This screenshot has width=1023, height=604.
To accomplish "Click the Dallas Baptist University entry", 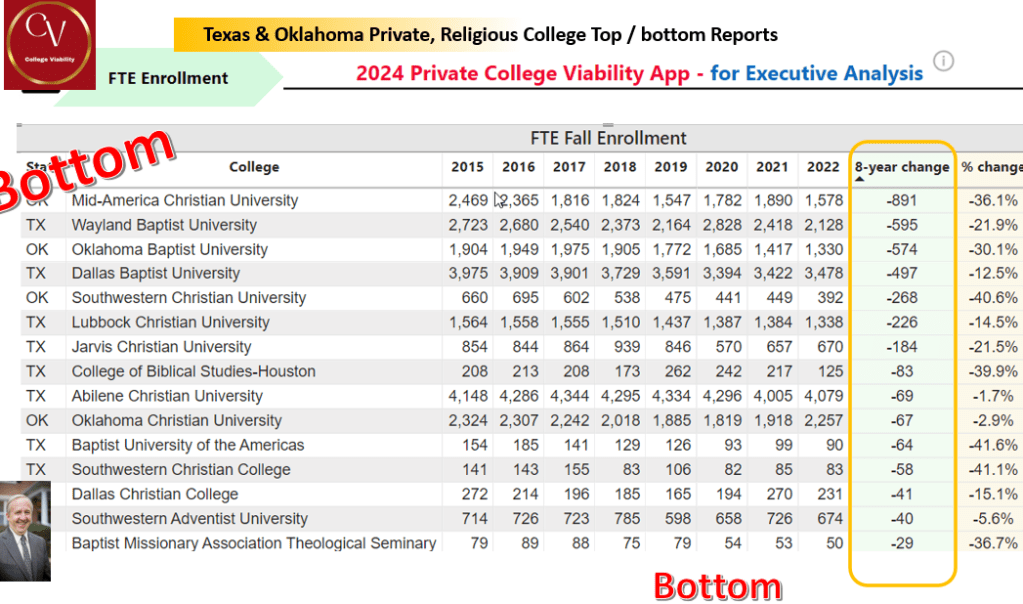I will 156,273.
